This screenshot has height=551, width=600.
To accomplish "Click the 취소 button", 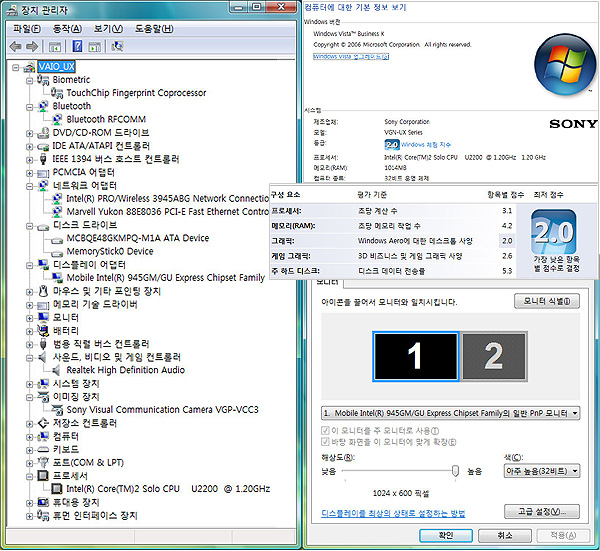I will pyautogui.click(x=505, y=535).
